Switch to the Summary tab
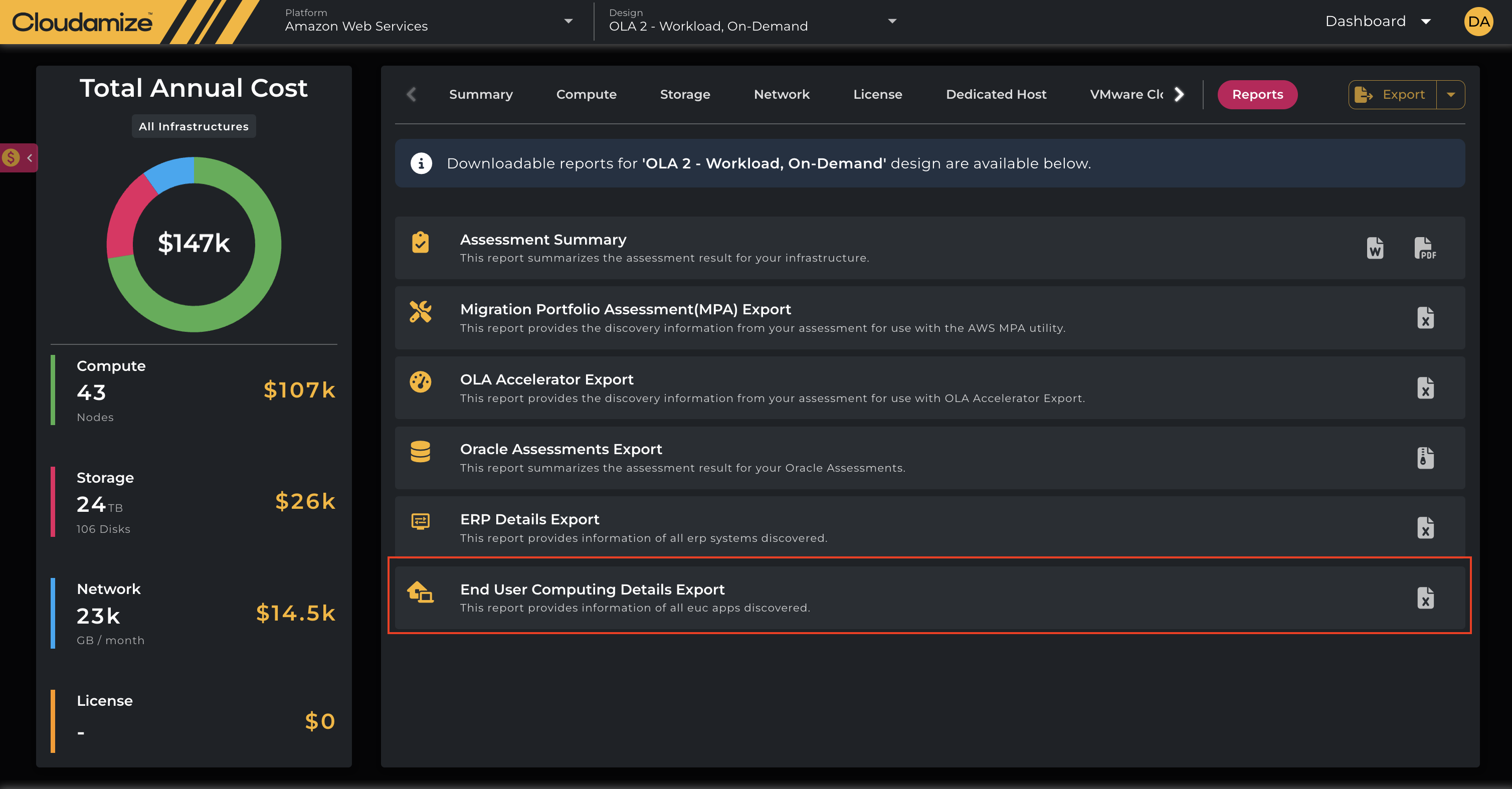1512x789 pixels. (481, 95)
